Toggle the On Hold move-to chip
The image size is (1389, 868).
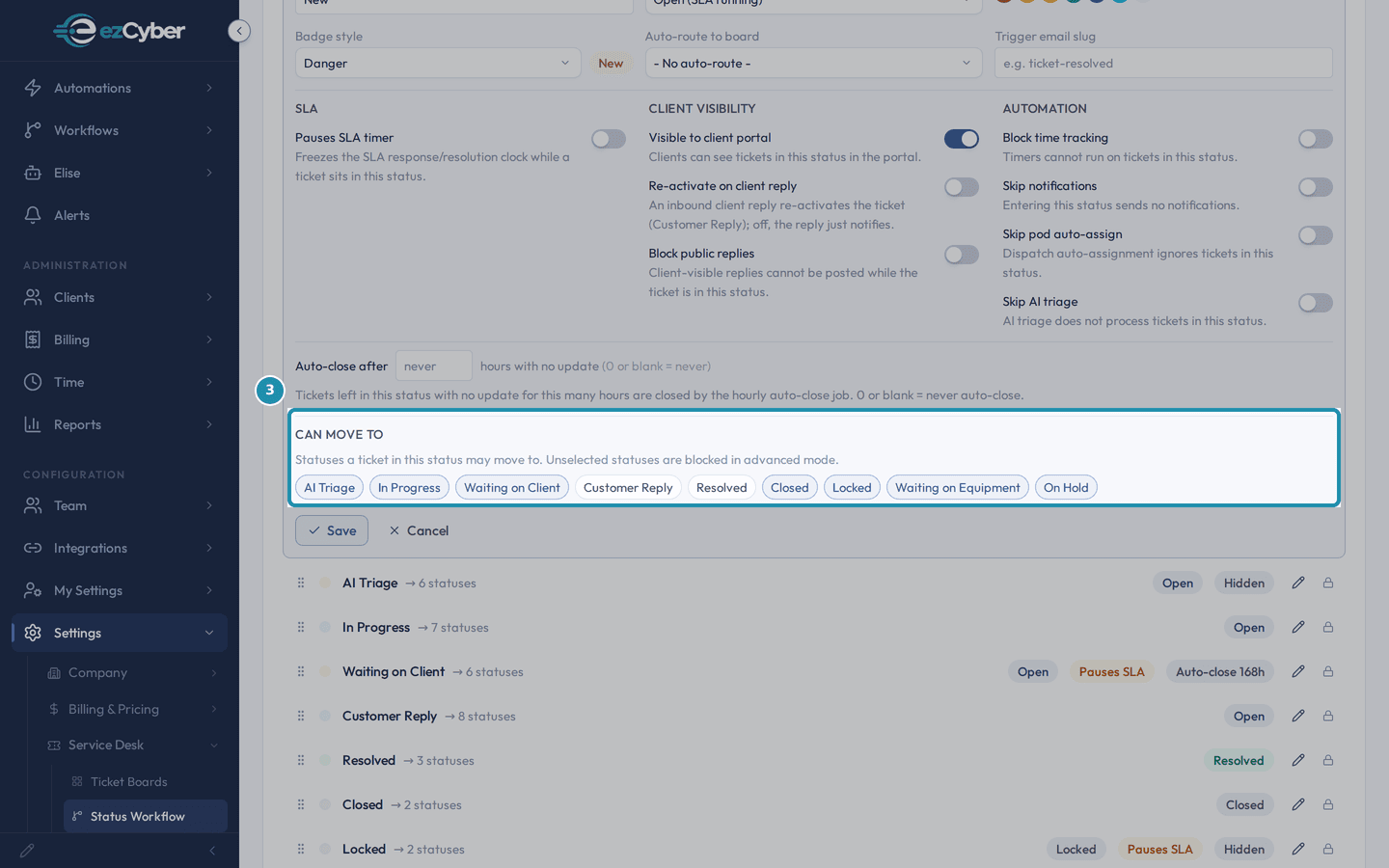coord(1066,487)
